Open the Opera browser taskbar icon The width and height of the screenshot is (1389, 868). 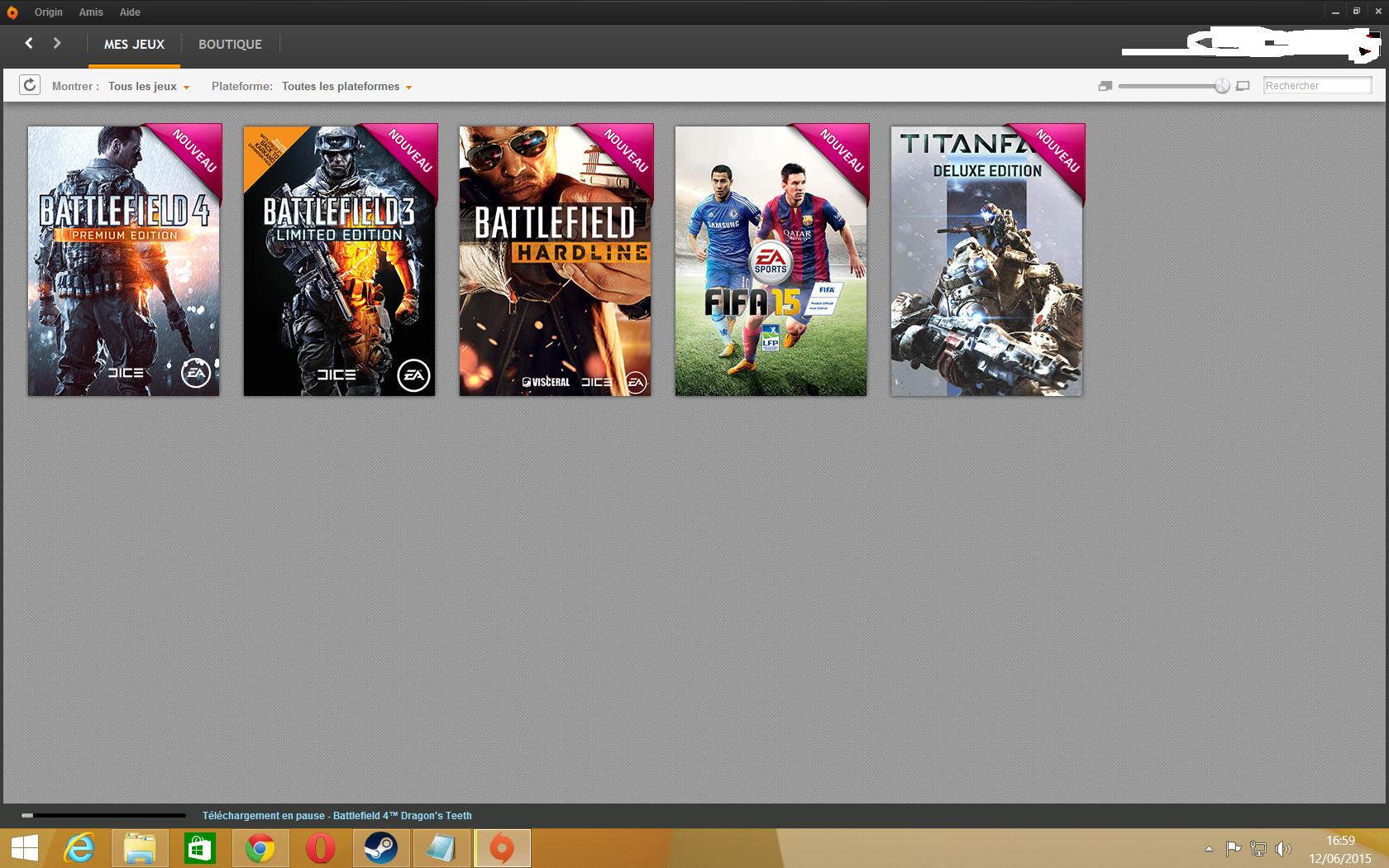(x=321, y=849)
